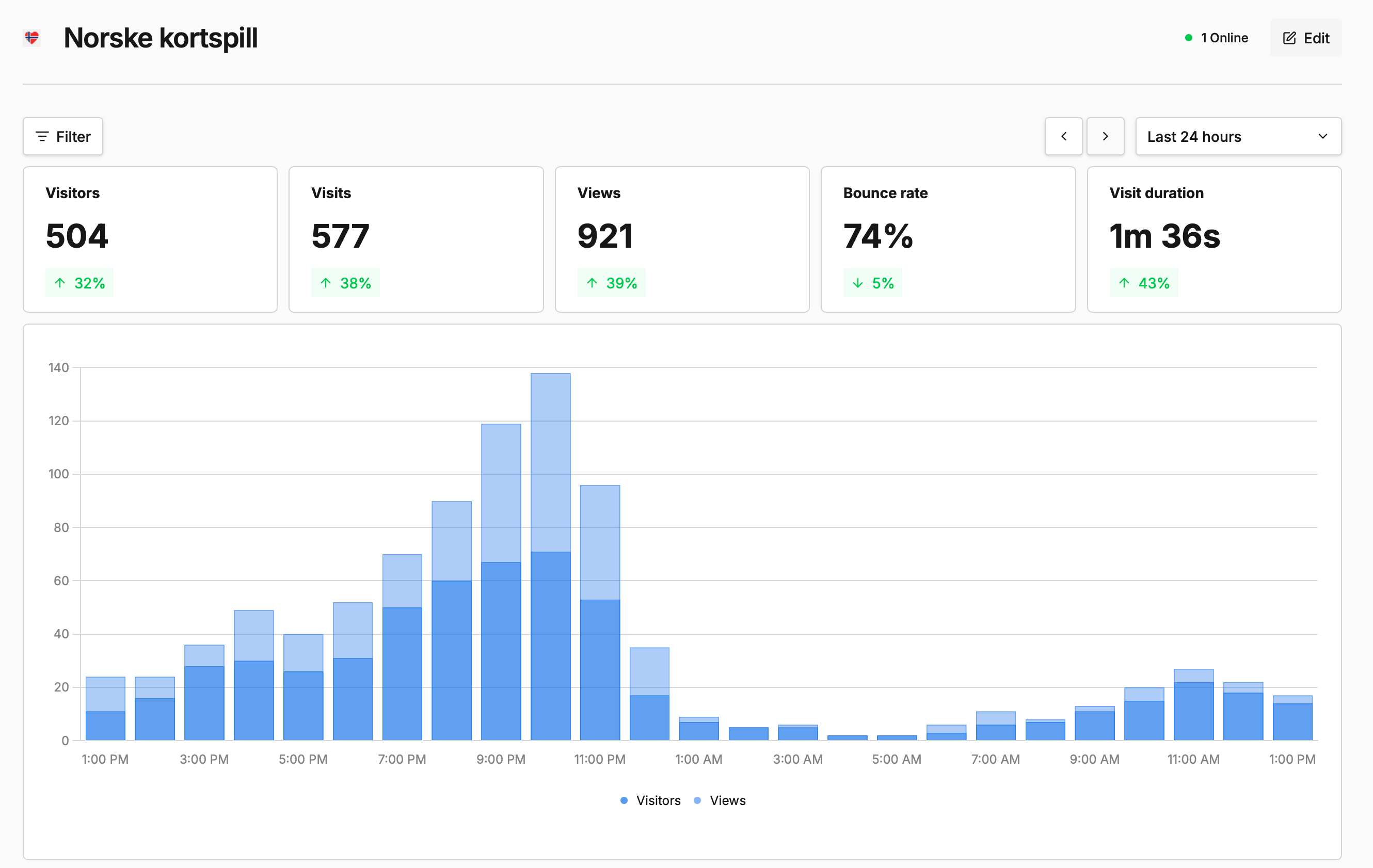Click the 38% visits change badge
Image resolution: width=1373 pixels, height=868 pixels.
point(345,283)
